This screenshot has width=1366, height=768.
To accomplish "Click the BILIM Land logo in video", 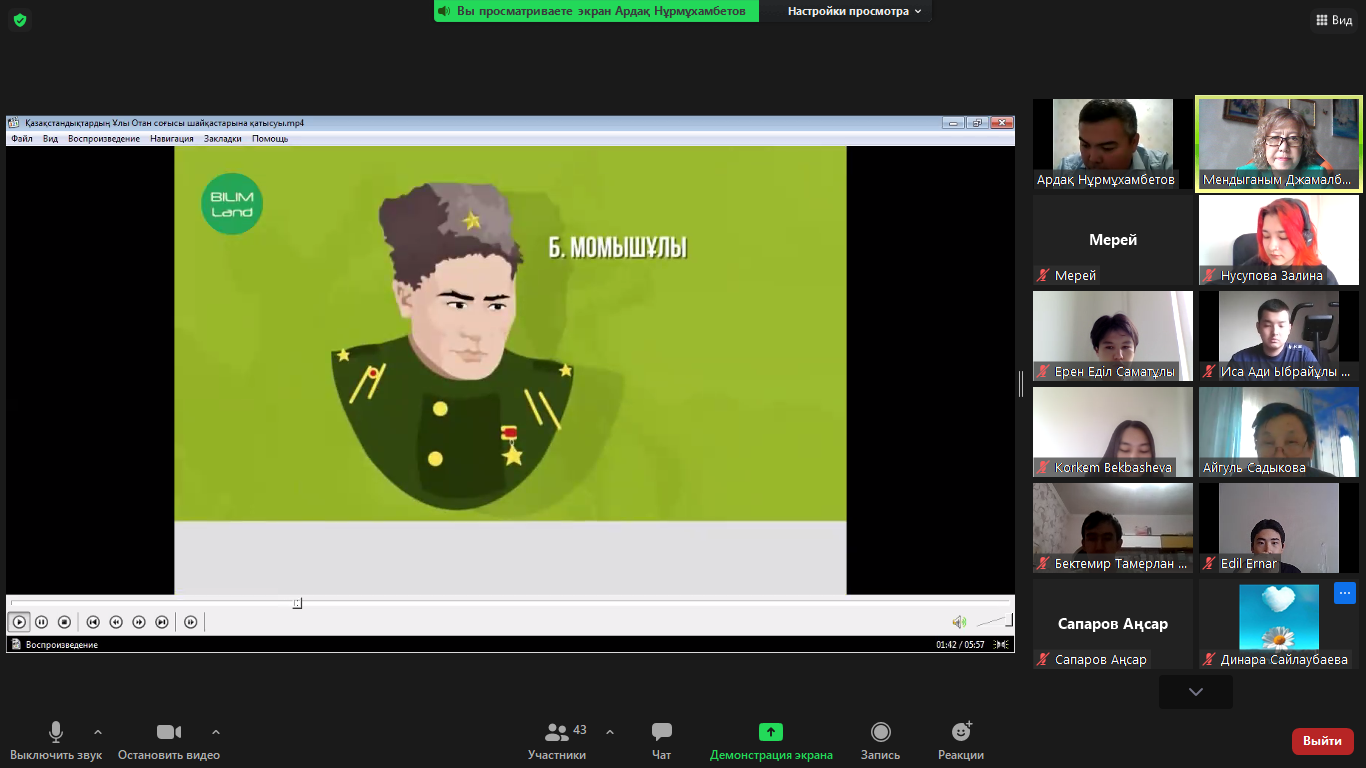I will pyautogui.click(x=232, y=204).
